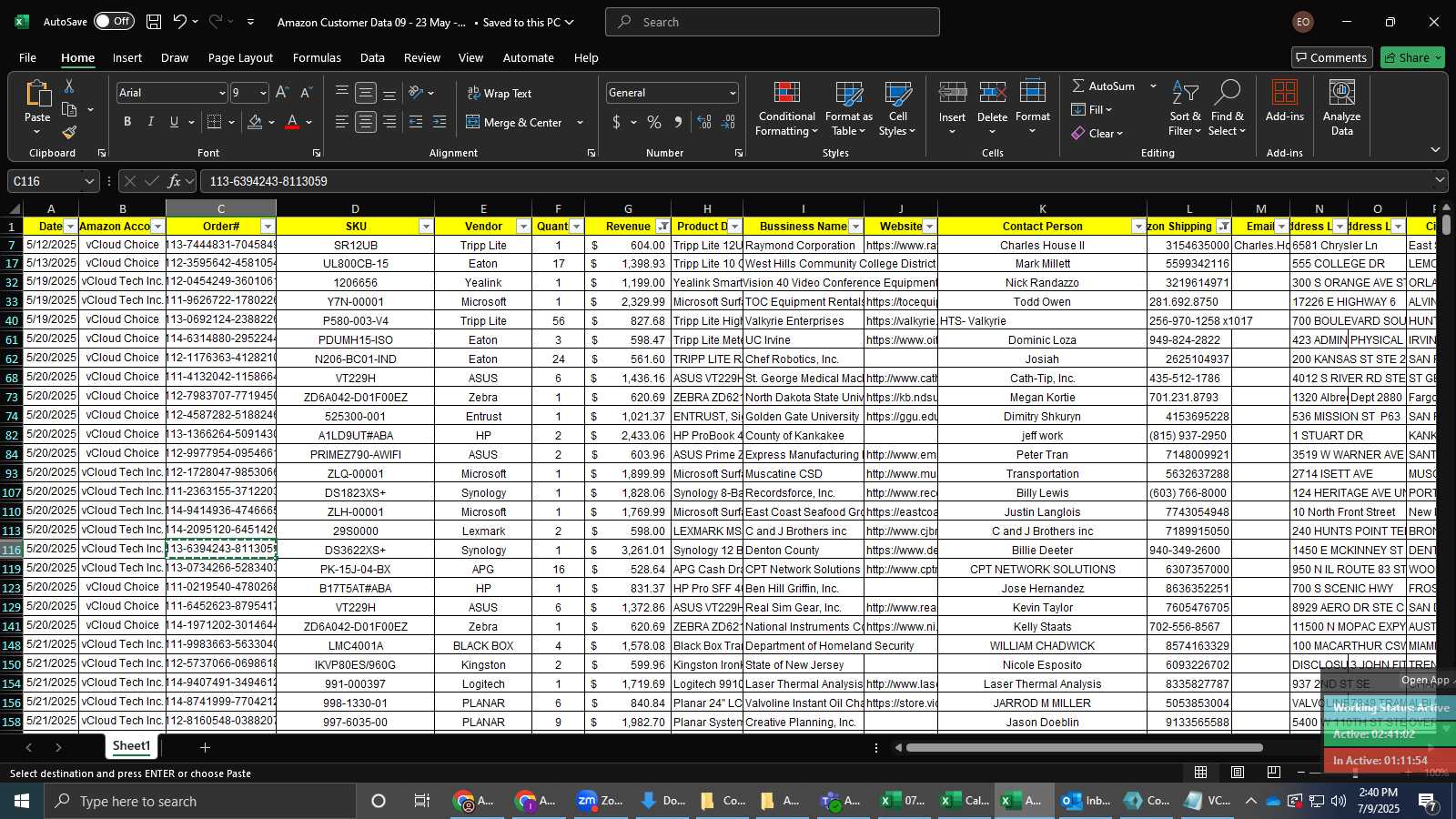Click the horizontal scrollbar thumb
Screen dimensions: 1456x819
coord(1085,748)
